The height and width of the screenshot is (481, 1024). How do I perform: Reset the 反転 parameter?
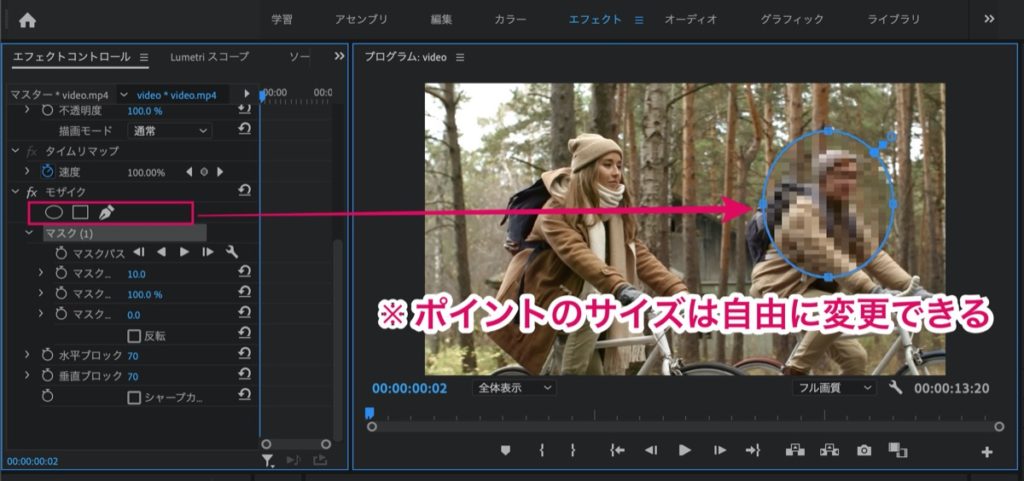point(244,335)
